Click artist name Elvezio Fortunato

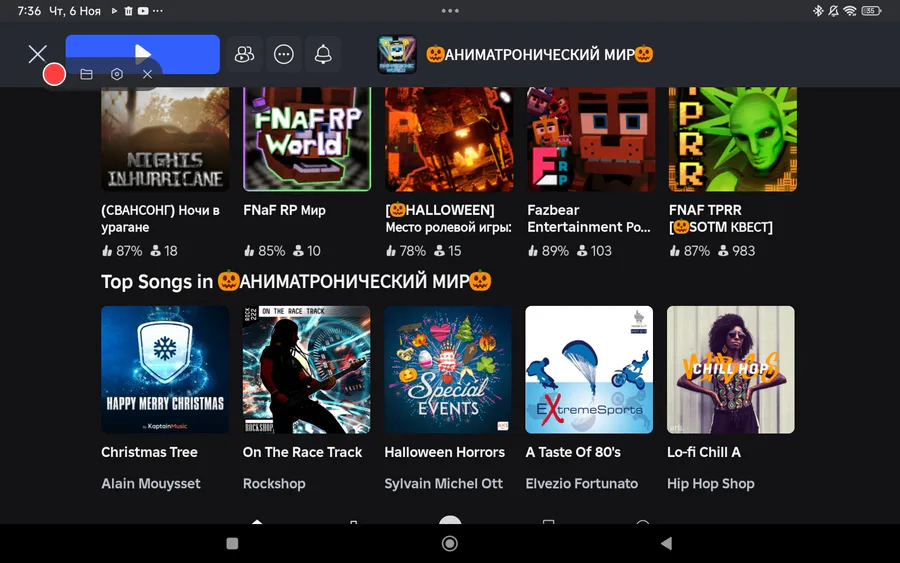pos(582,484)
